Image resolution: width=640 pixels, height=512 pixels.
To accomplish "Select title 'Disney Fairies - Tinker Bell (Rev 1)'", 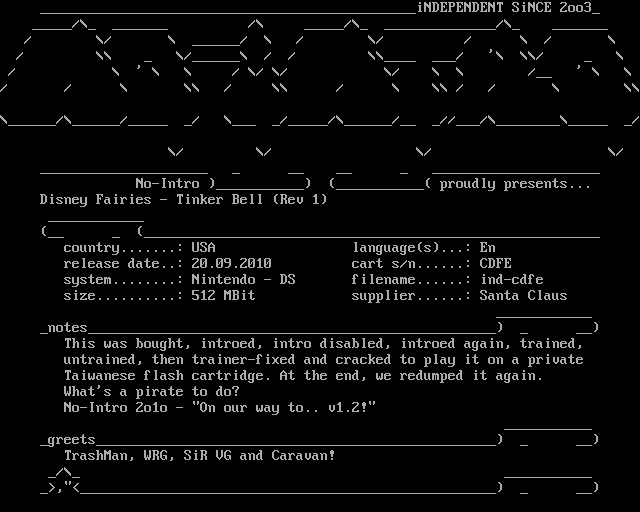I will pos(184,200).
